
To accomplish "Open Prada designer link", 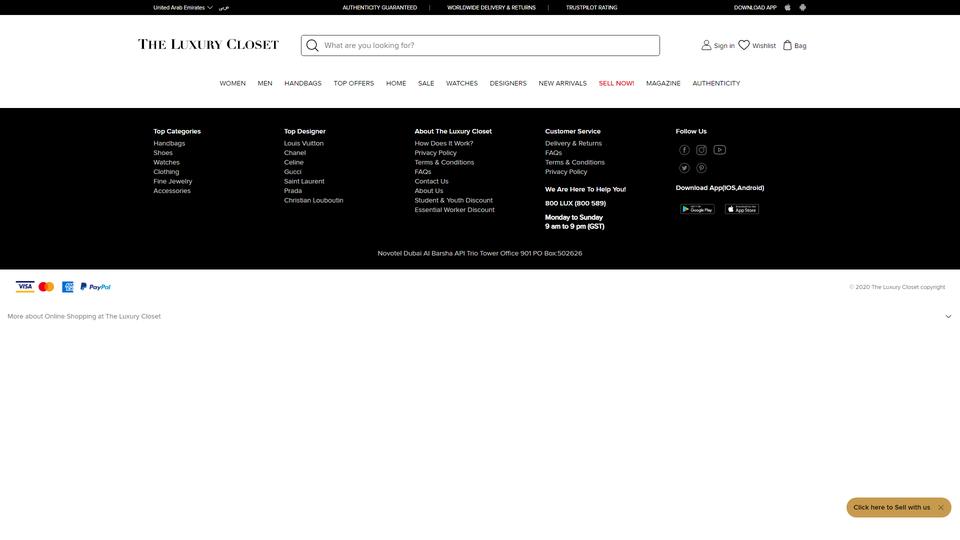I will [x=293, y=191].
